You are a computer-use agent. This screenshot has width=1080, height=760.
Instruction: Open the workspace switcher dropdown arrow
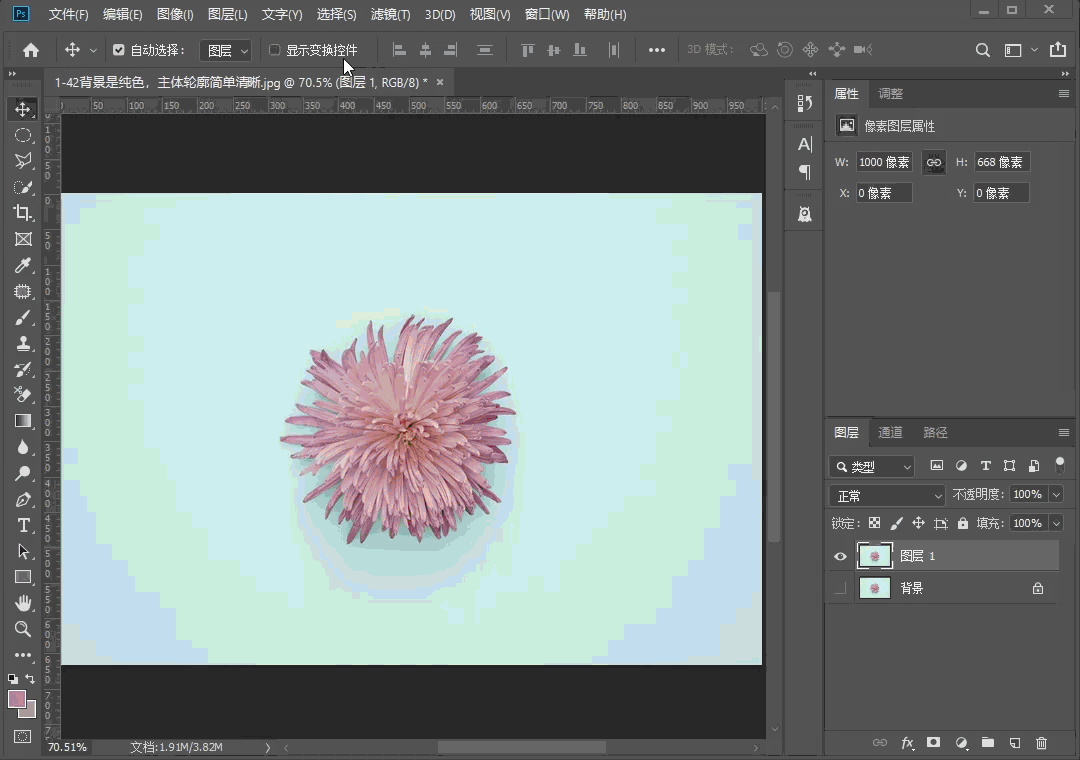click(1034, 50)
